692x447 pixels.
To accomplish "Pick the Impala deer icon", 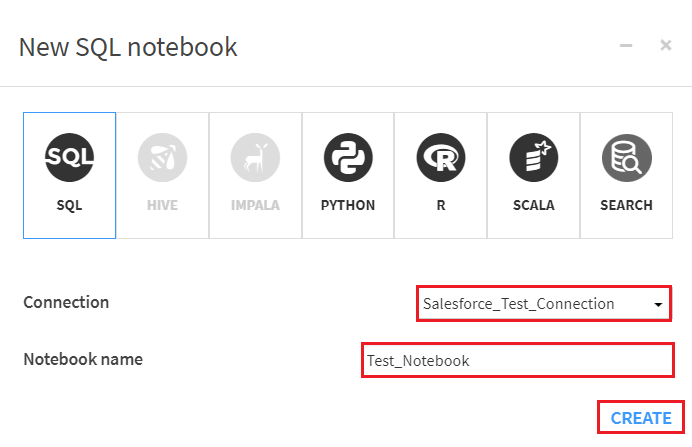I will click(255, 159).
